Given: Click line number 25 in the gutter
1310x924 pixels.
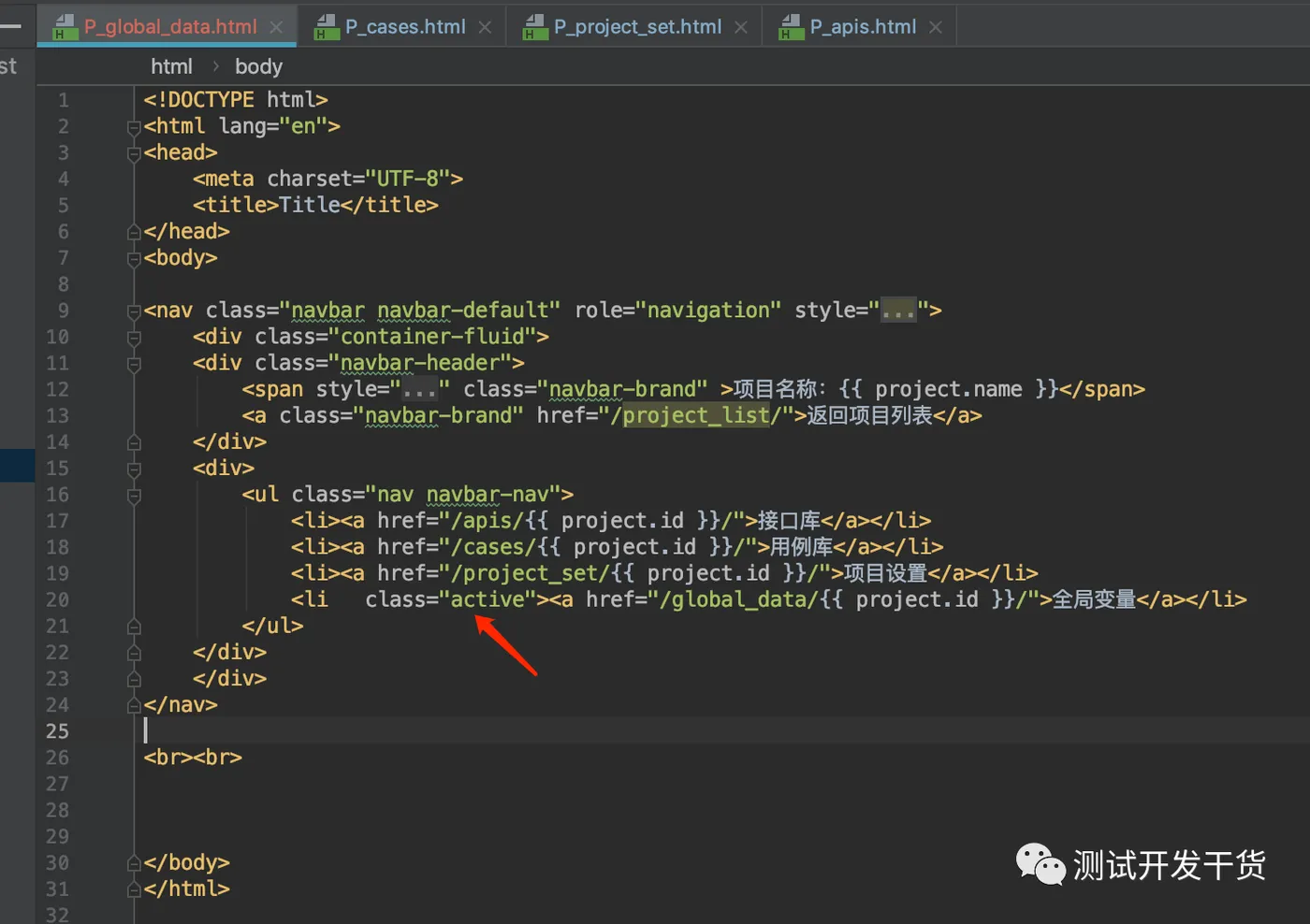Looking at the screenshot, I should click(x=57, y=731).
